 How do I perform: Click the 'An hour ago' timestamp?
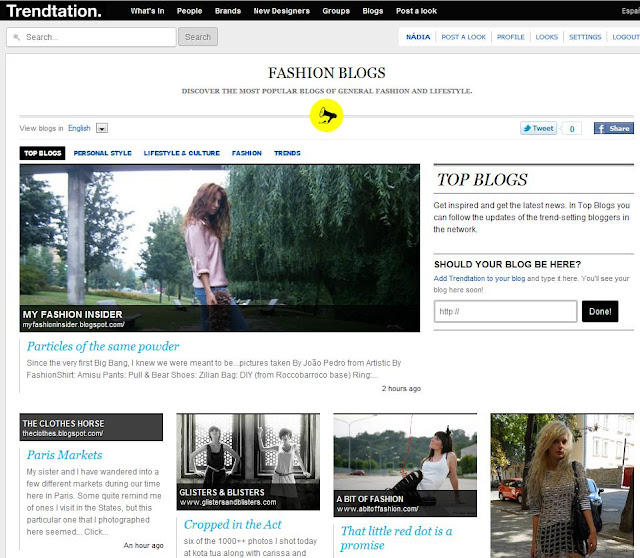click(x=143, y=545)
